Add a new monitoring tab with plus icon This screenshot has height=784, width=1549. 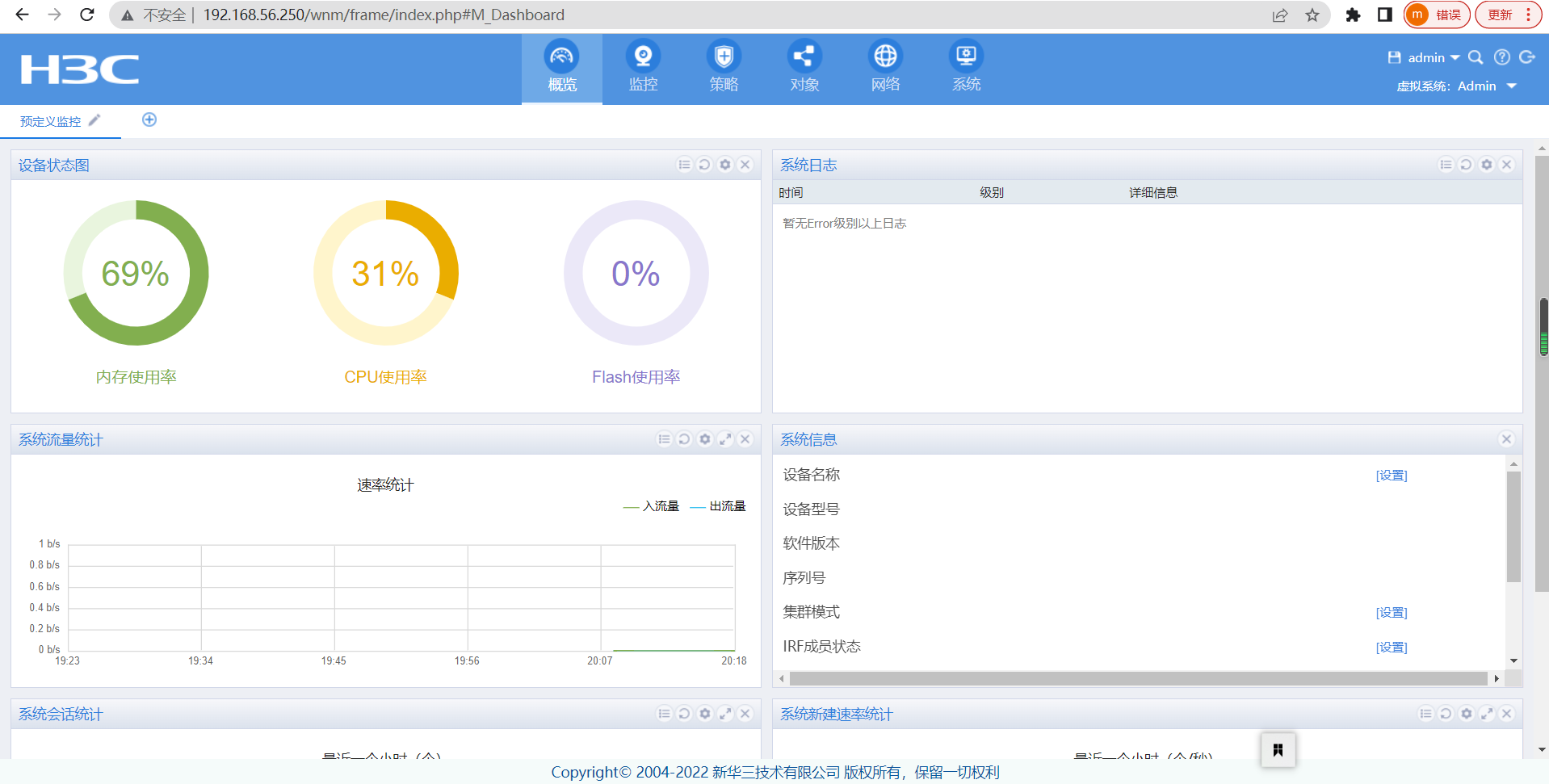[149, 119]
